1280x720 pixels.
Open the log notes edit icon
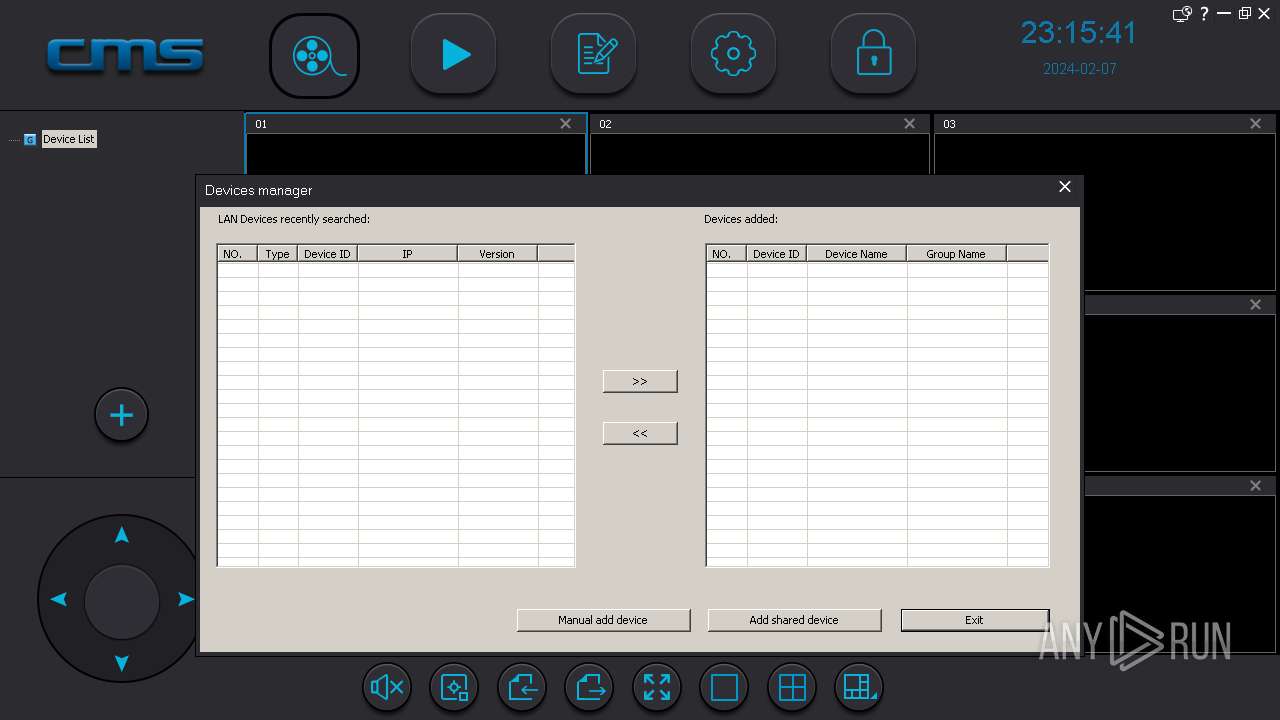594,55
